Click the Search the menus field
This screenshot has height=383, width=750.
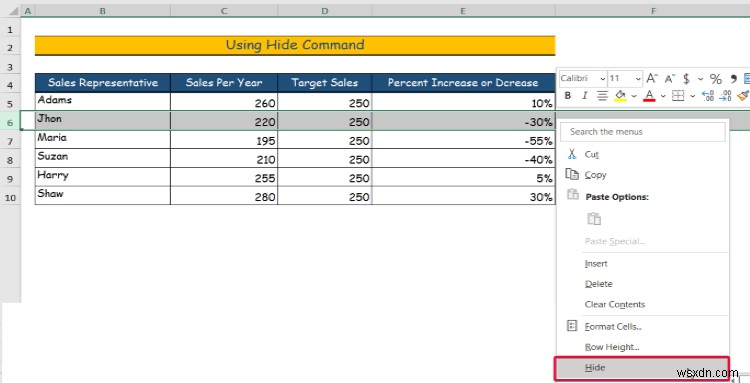(x=642, y=131)
